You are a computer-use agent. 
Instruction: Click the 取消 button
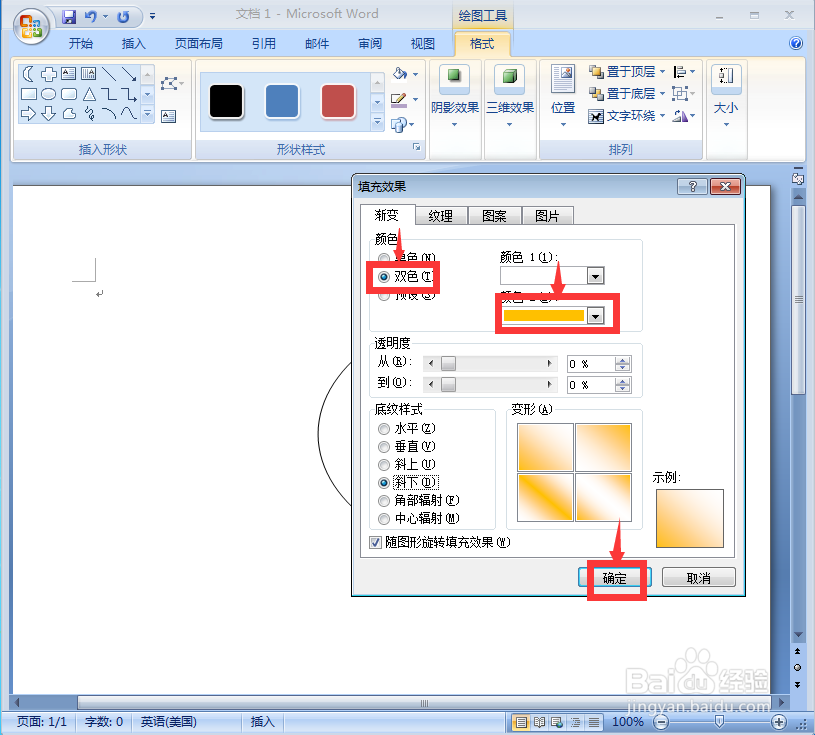coord(699,578)
